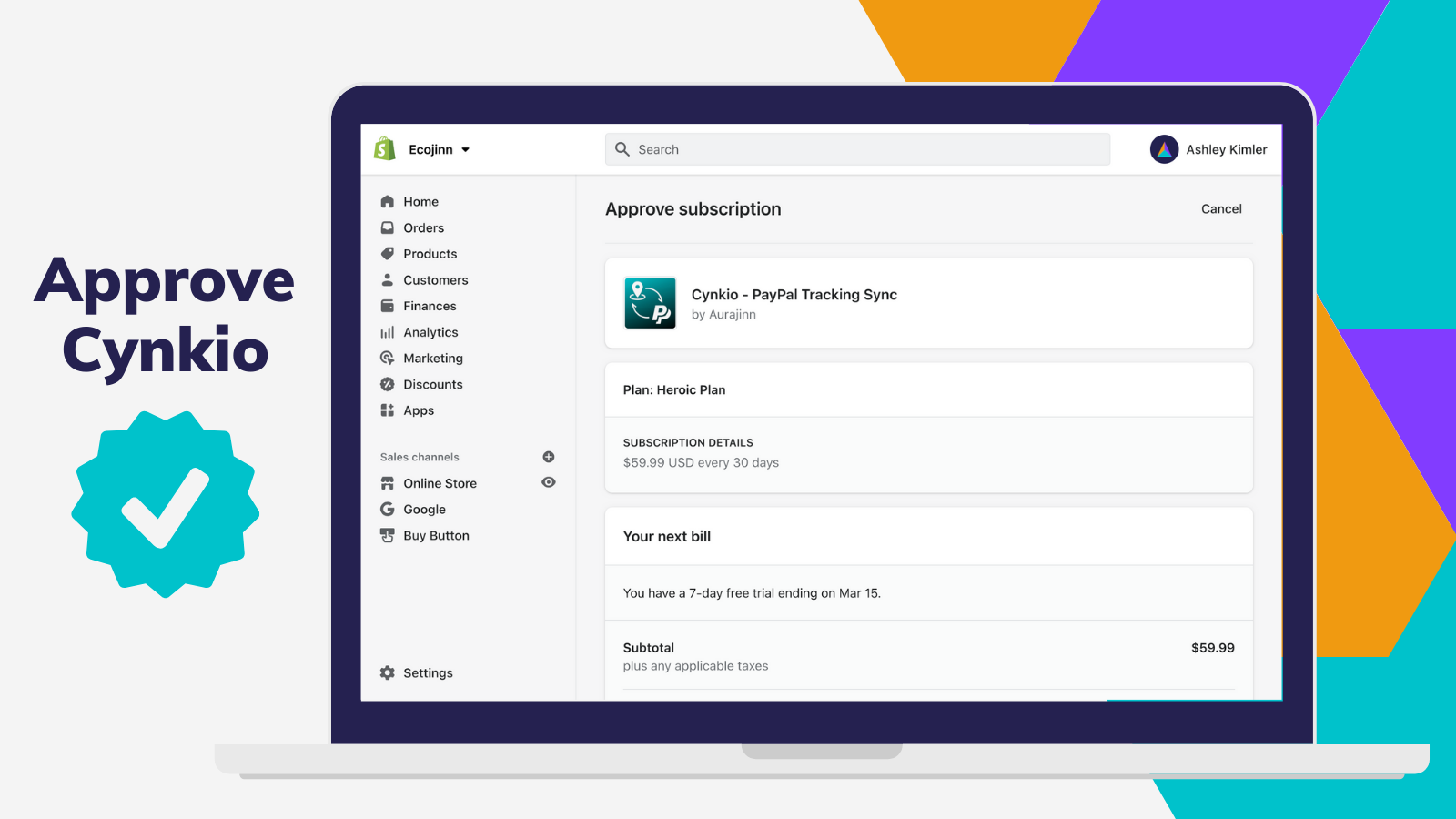Image resolution: width=1456 pixels, height=819 pixels.
Task: Click $59.99 USD every 30 days text
Action: tap(701, 463)
